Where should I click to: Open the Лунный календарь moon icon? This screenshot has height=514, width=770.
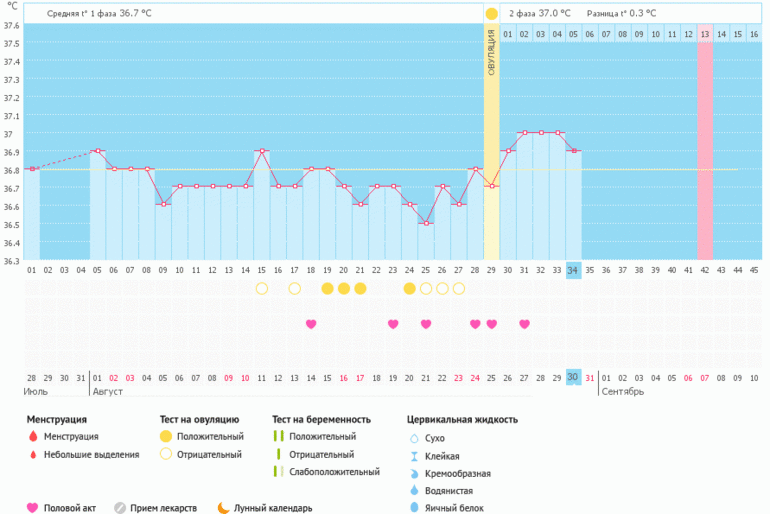(223, 508)
